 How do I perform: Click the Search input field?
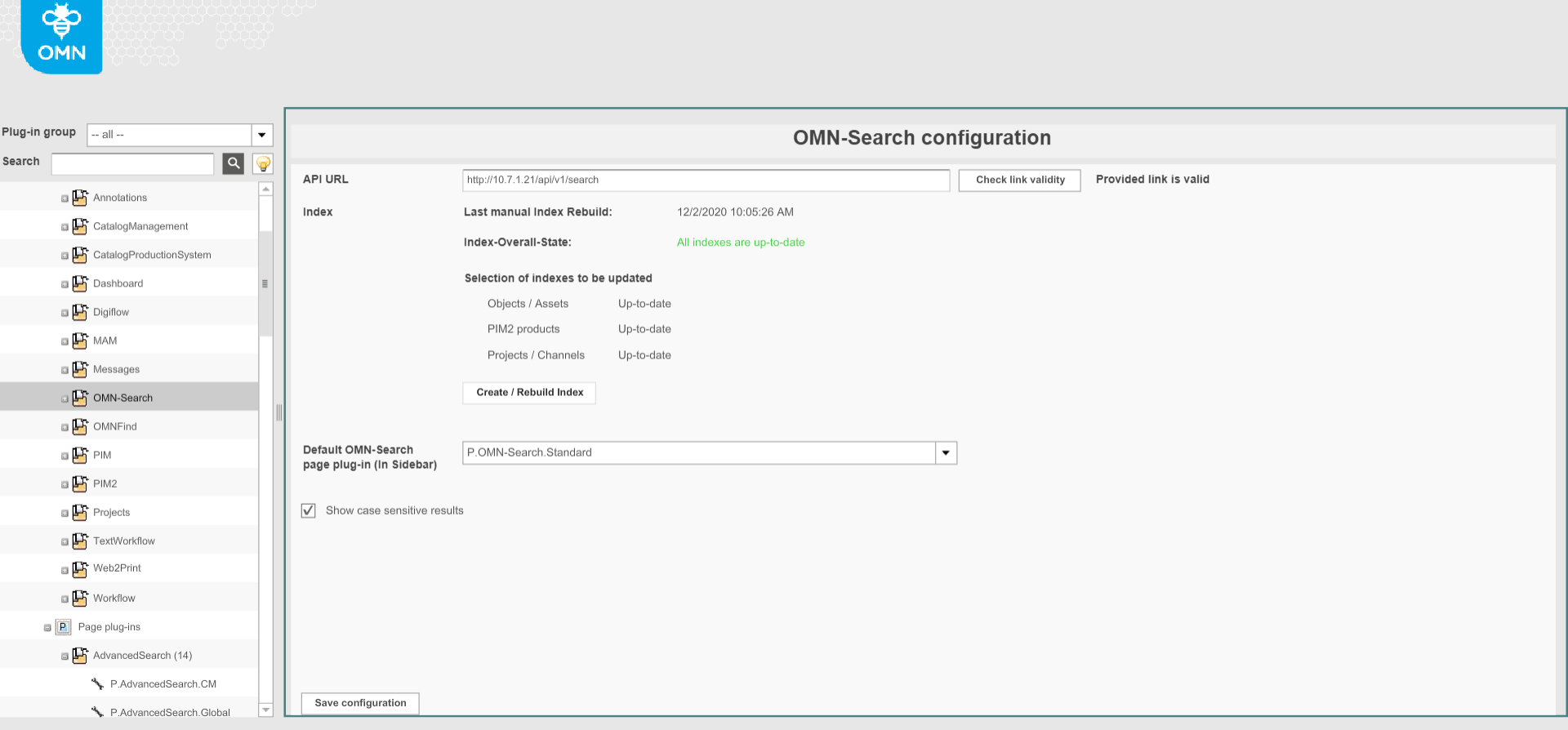(x=132, y=163)
